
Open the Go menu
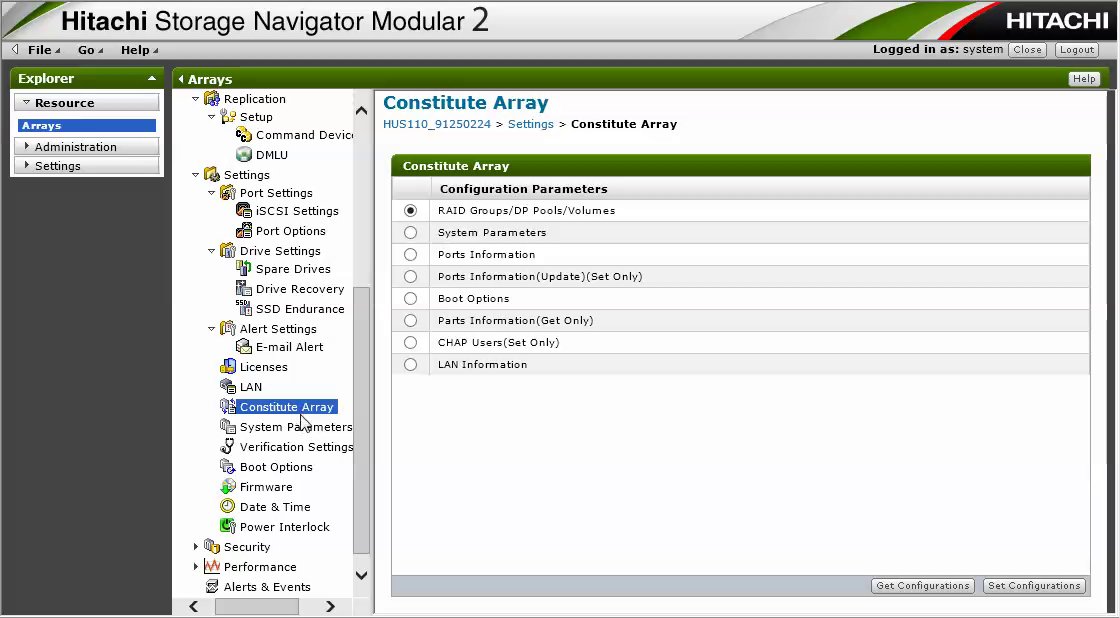tap(90, 50)
